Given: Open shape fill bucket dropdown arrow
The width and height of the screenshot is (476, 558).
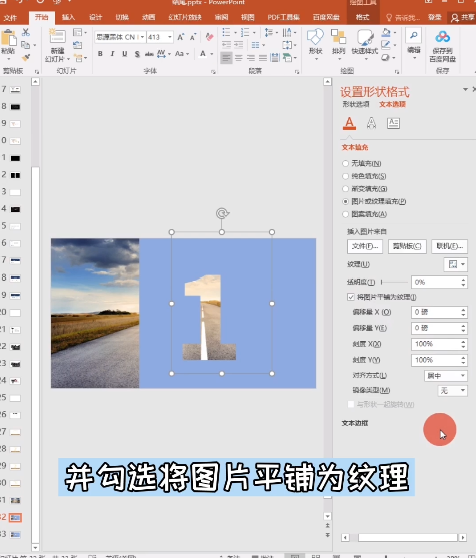Looking at the screenshot, I should (395, 32).
